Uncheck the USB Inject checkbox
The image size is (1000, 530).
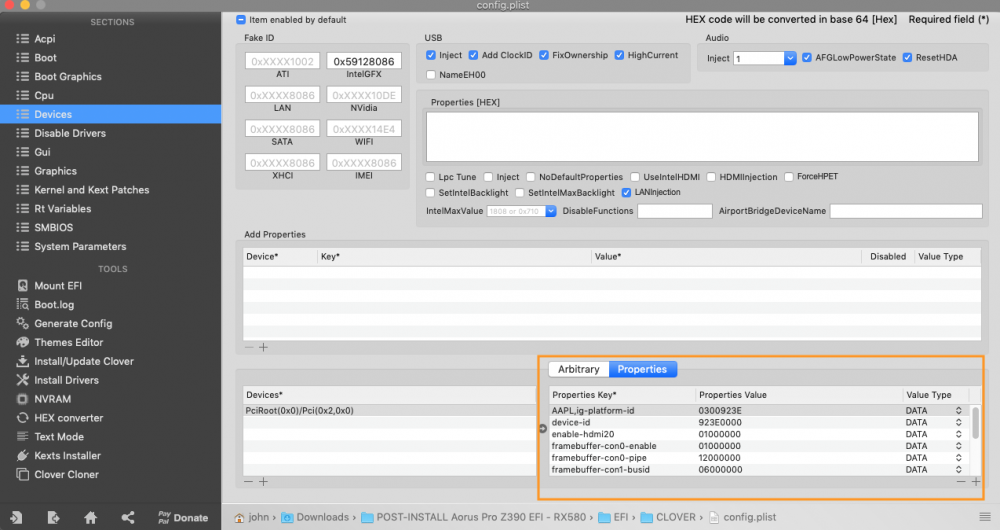(430, 55)
